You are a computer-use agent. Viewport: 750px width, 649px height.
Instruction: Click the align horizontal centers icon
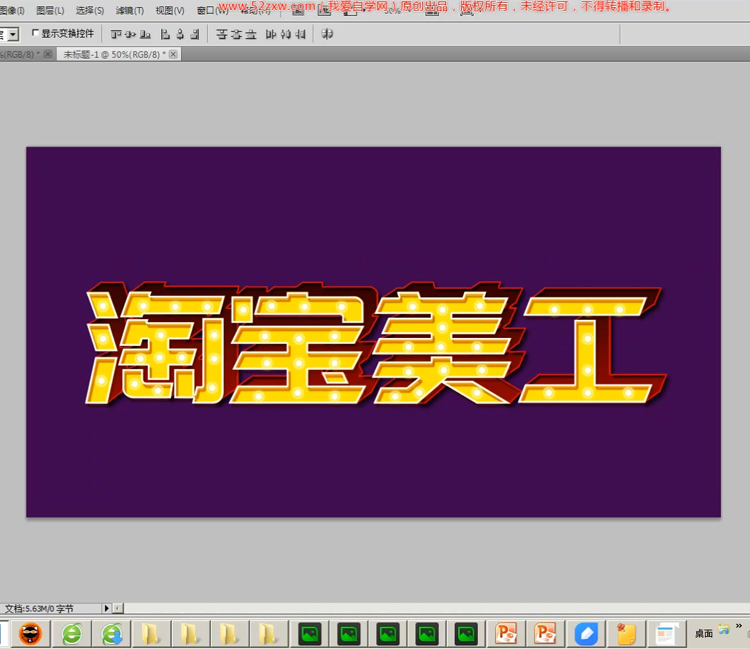click(x=180, y=34)
